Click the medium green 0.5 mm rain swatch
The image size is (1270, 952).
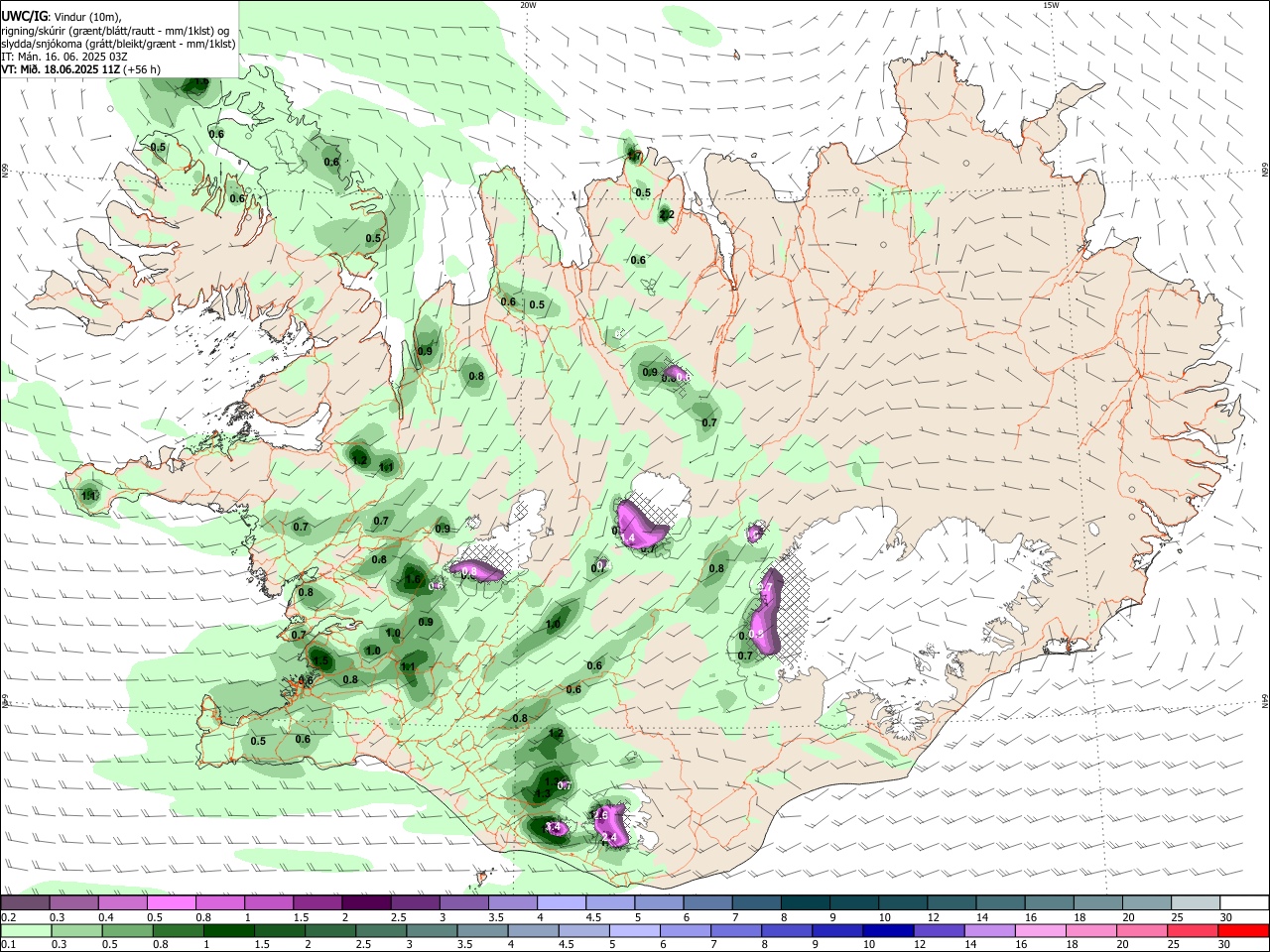coord(127,930)
